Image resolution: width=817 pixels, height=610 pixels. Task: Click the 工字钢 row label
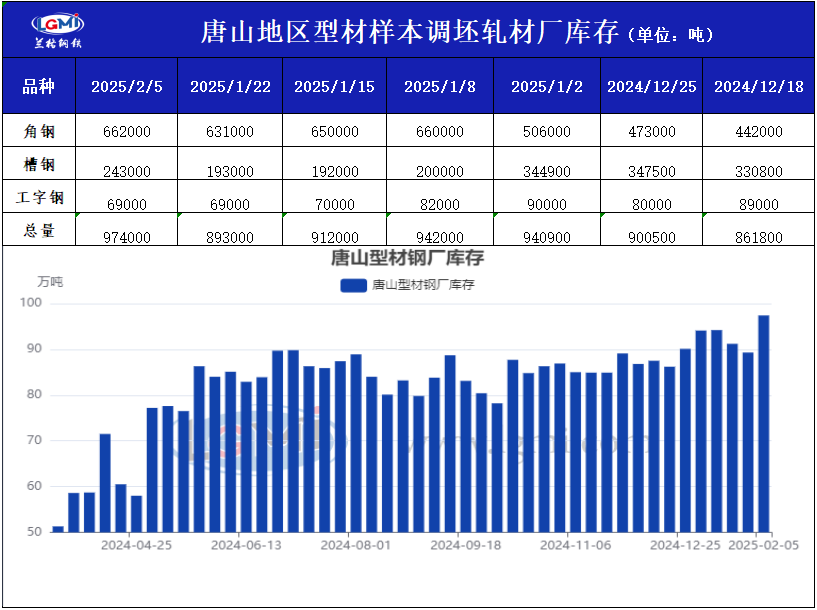point(38,197)
